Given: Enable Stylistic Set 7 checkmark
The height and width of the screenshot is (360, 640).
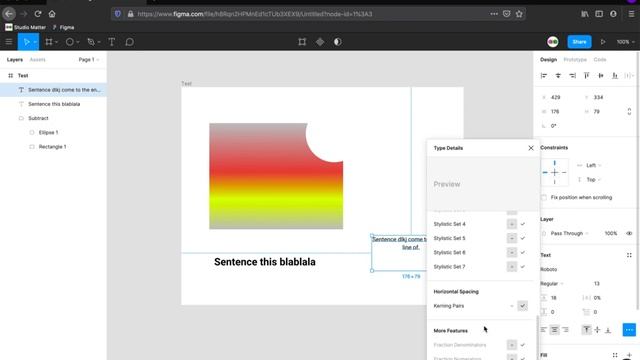Looking at the screenshot, I should point(522,267).
